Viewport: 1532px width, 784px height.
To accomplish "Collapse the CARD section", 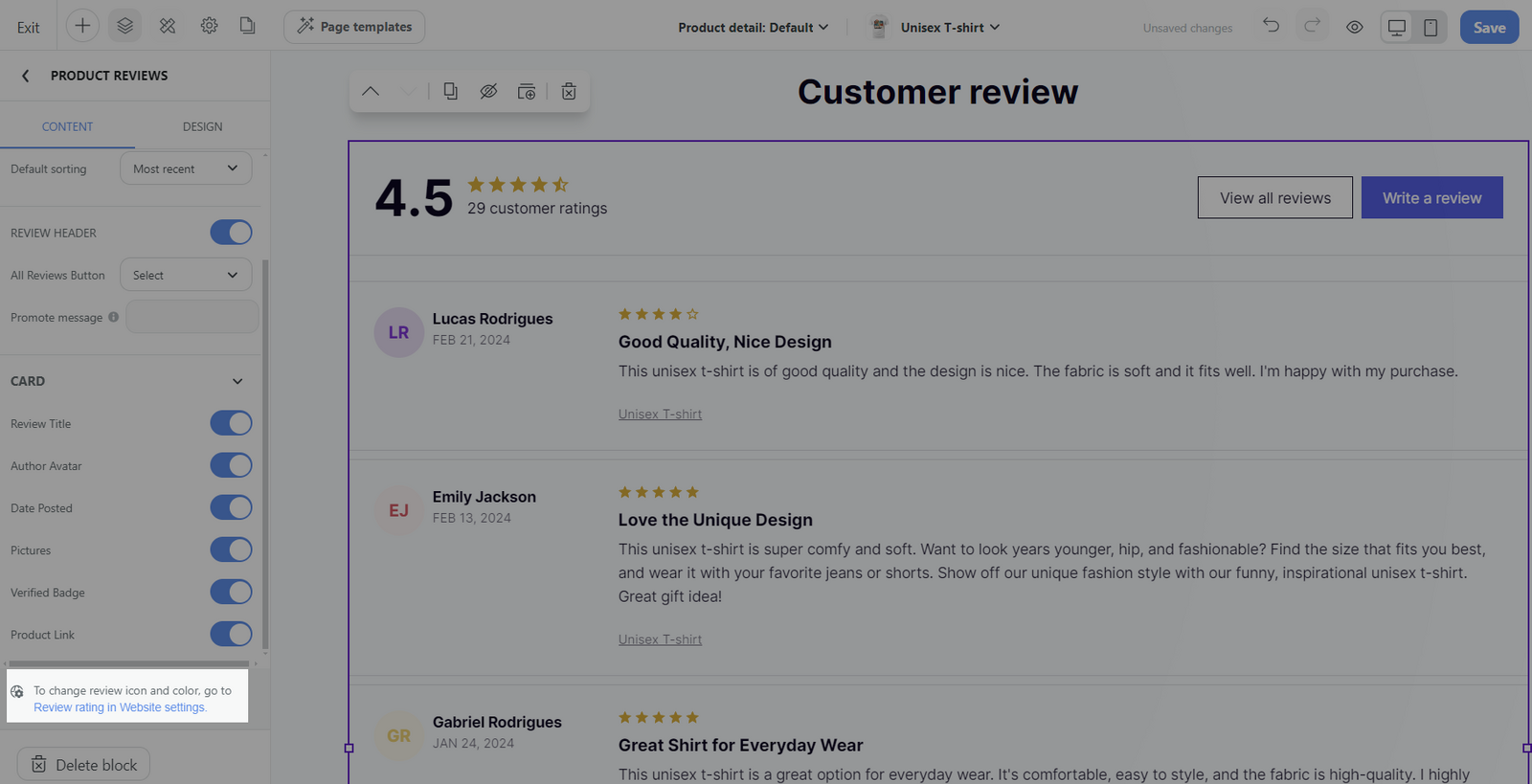I will coord(237,381).
